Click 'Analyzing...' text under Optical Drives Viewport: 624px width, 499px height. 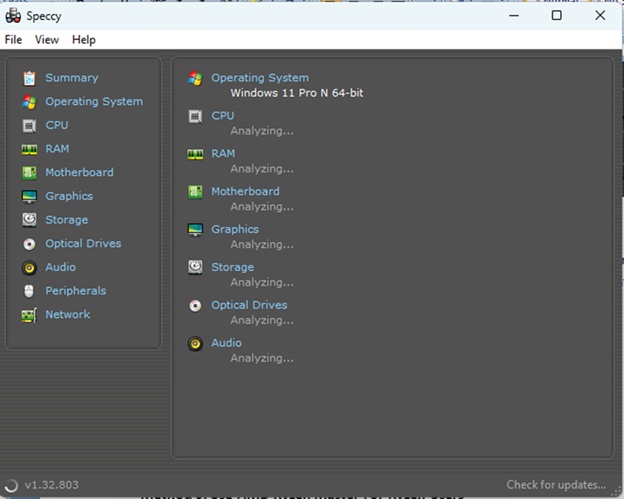262,320
